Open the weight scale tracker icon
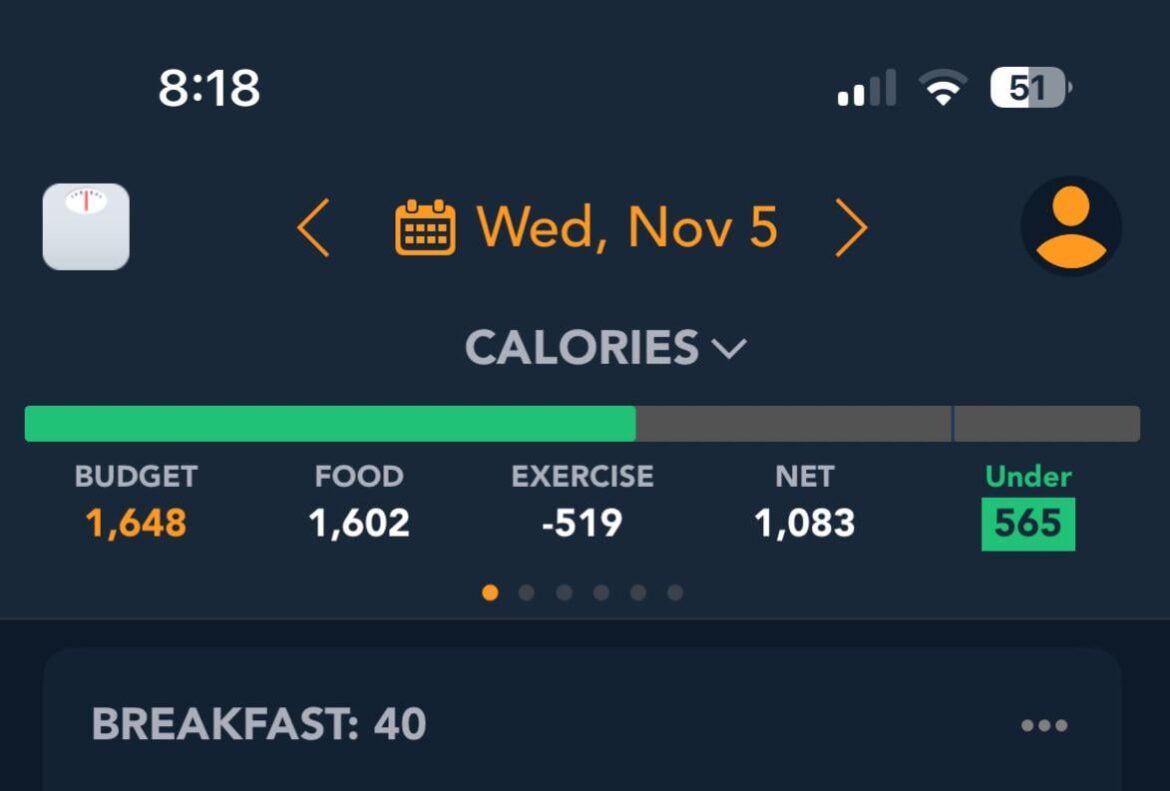The width and height of the screenshot is (1170, 791). pos(85,227)
